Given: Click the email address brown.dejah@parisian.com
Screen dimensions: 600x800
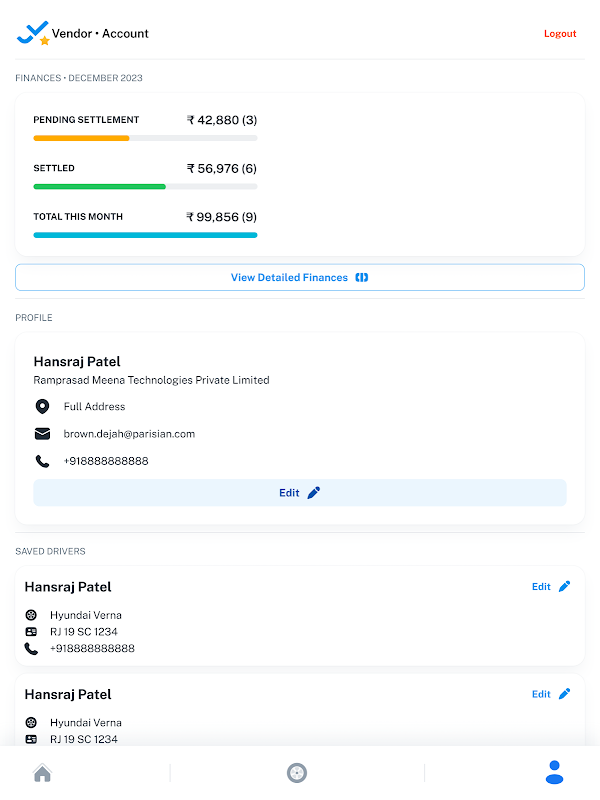Looking at the screenshot, I should pos(129,434).
